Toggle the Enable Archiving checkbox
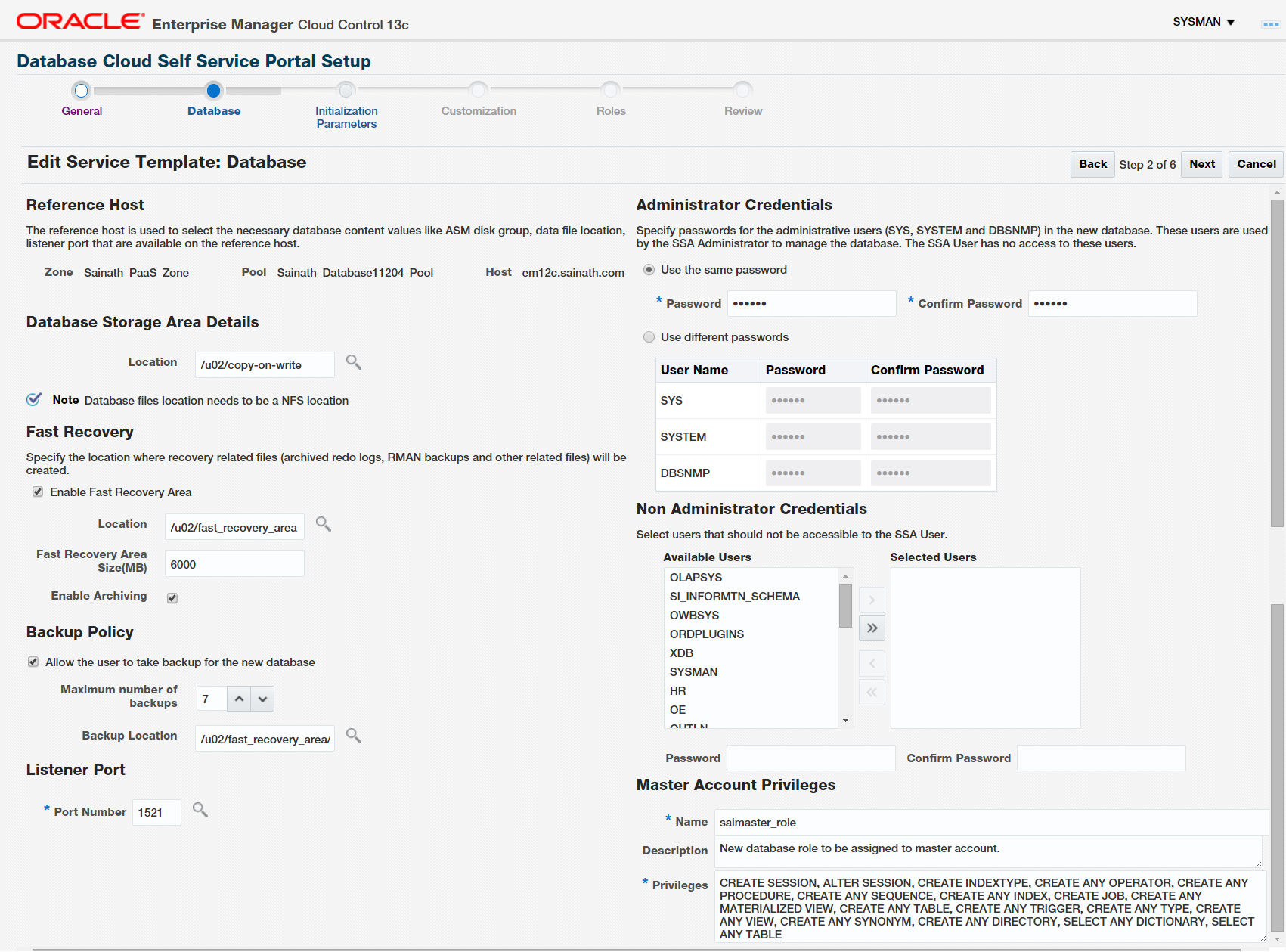 click(x=172, y=598)
